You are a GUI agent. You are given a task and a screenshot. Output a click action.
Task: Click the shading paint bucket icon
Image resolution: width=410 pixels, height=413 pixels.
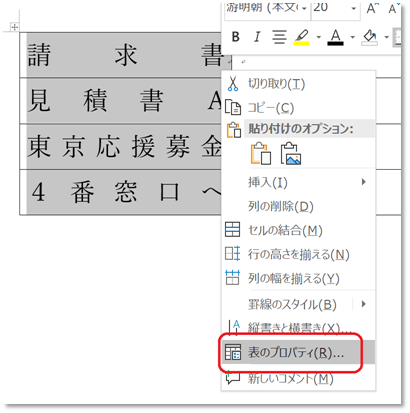point(370,37)
